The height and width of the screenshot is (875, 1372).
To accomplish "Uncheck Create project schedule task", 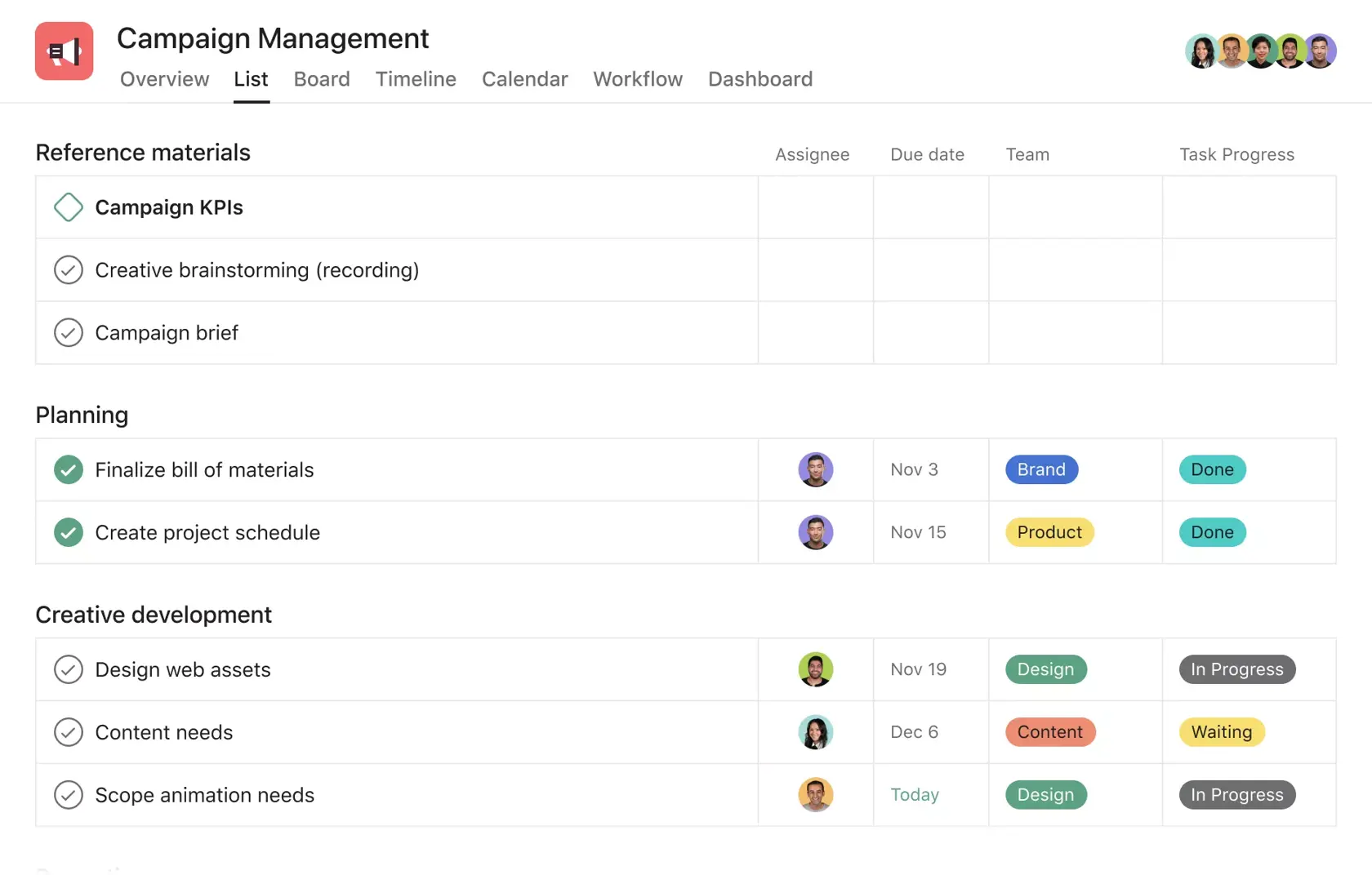I will pos(69,532).
